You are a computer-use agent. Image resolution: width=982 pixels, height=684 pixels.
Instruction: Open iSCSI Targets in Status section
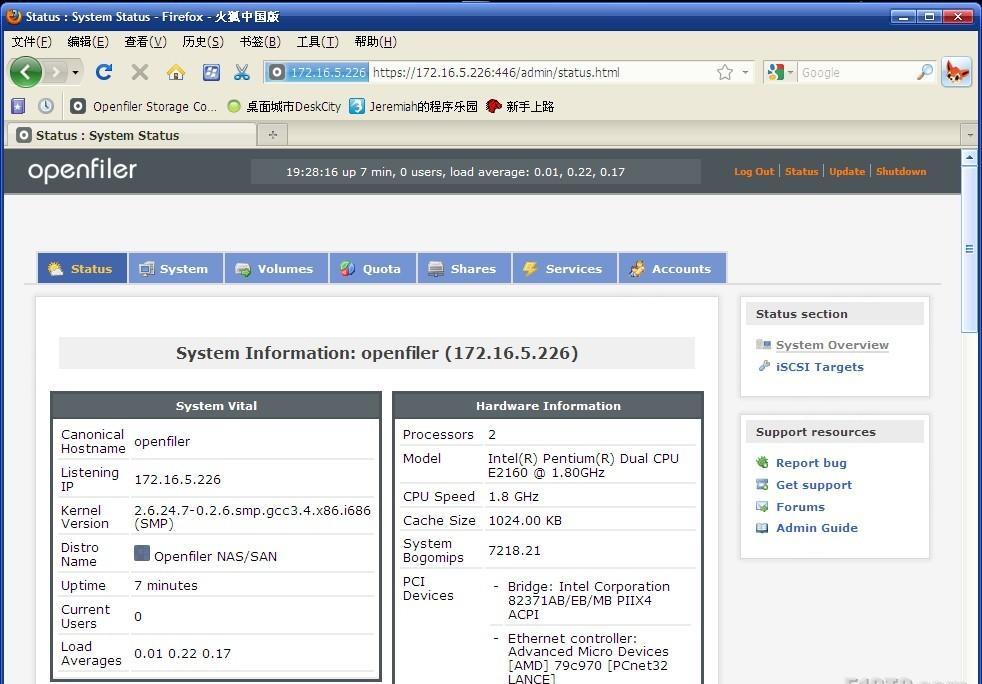[x=820, y=367]
